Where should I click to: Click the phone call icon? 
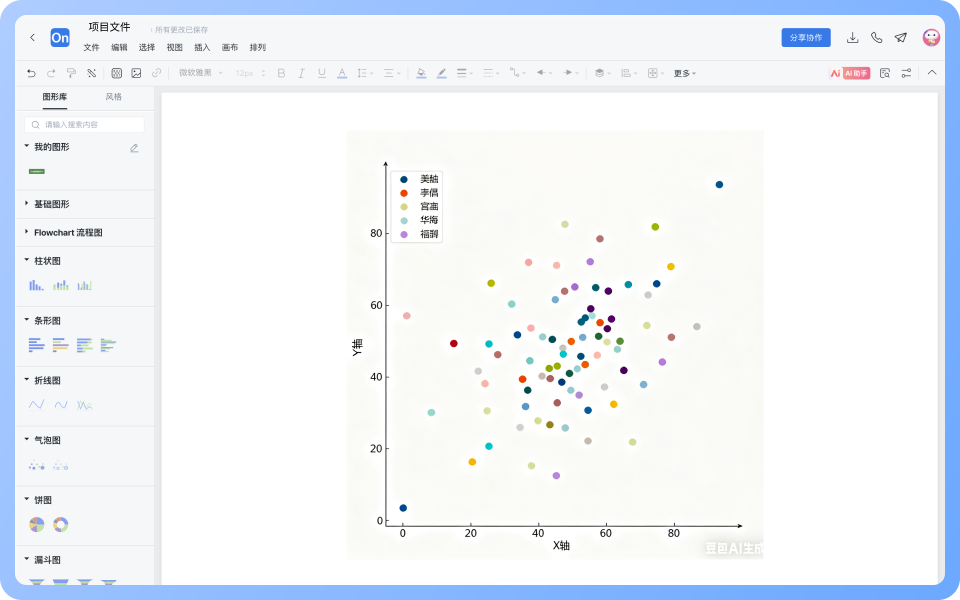click(x=877, y=38)
